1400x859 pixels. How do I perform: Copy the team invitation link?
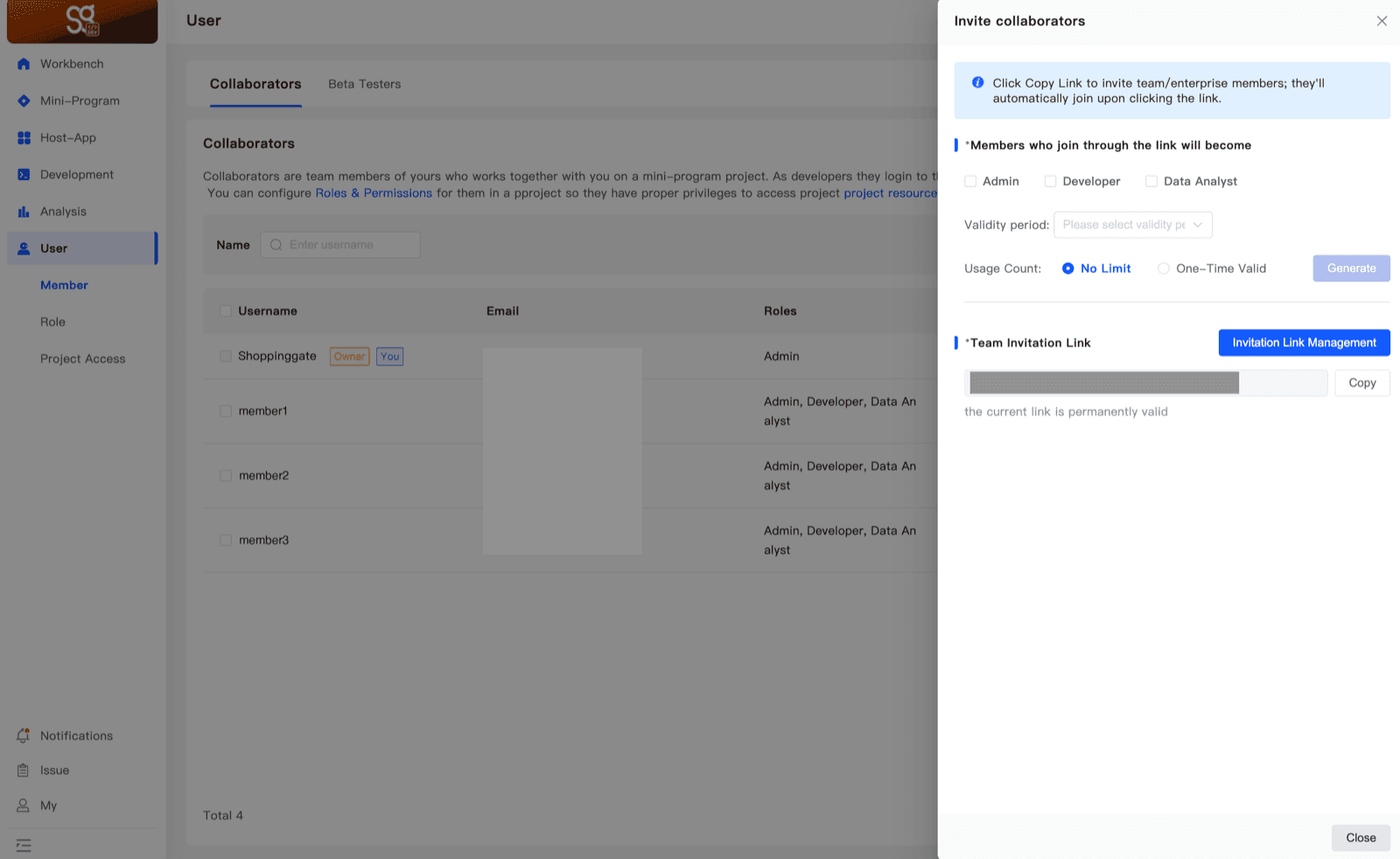1362,383
